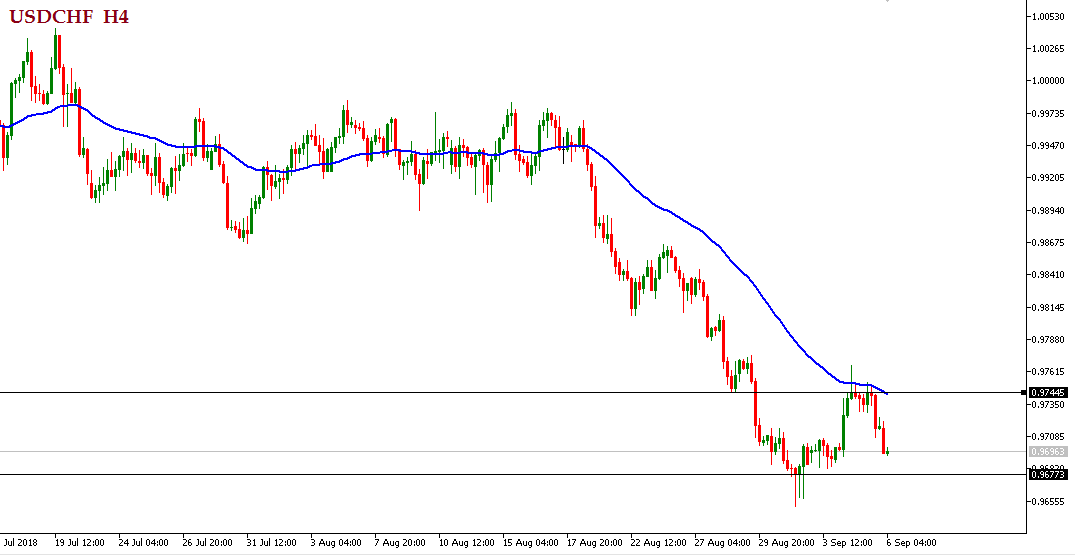Click the gray 0.96963 current price tag
Viewport: 1075px width, 555px height.
coord(1048,452)
